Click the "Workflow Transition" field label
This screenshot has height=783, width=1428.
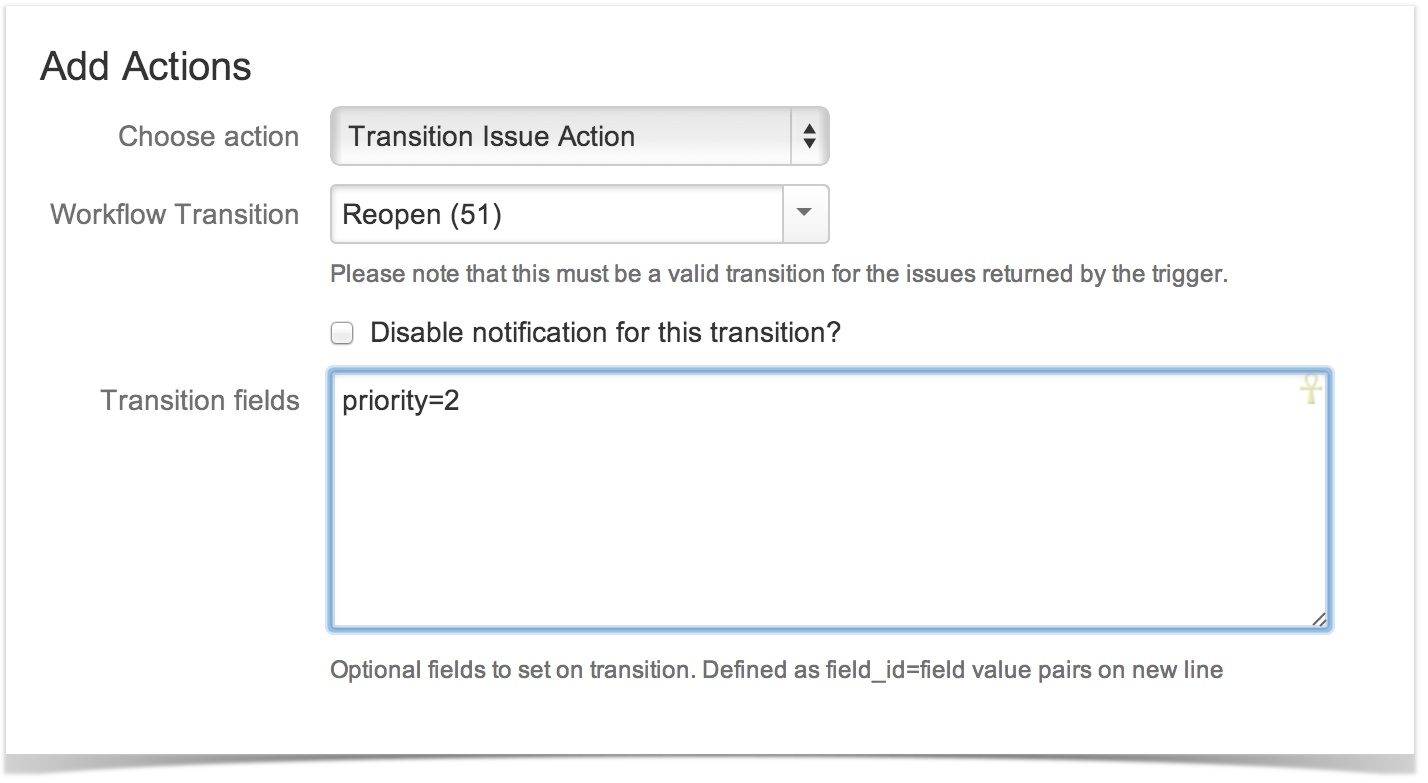click(x=174, y=214)
